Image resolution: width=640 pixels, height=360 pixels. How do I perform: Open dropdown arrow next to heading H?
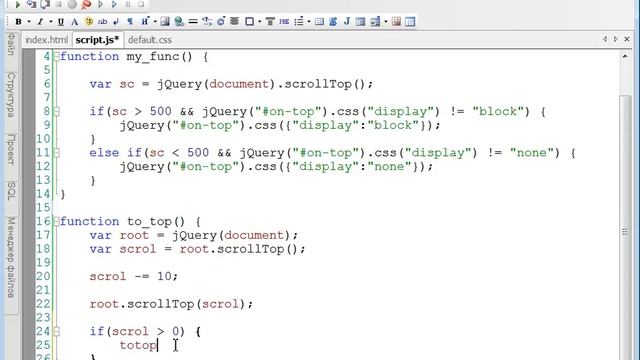pos(155,22)
